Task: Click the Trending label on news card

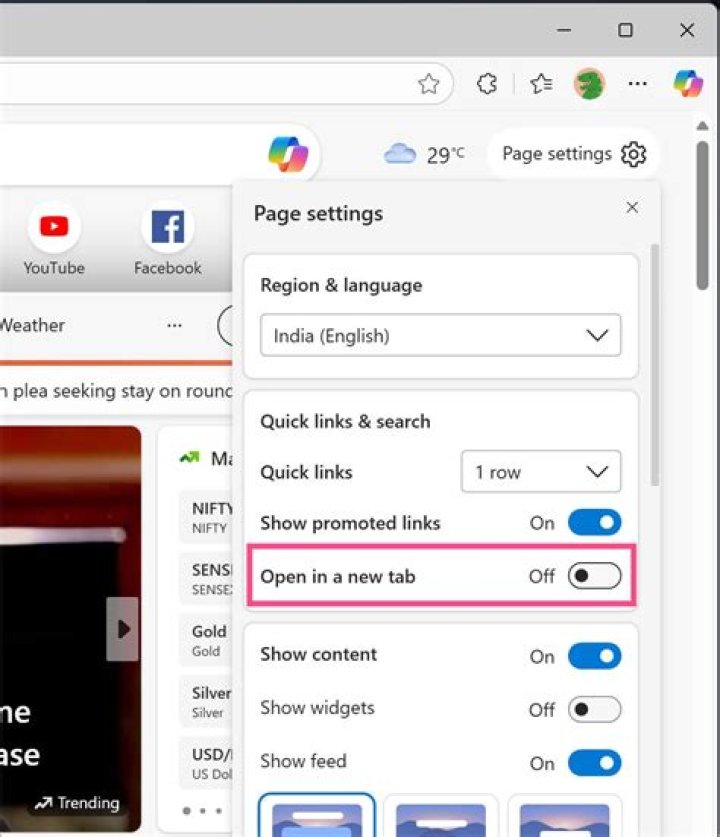Action: [x=77, y=802]
